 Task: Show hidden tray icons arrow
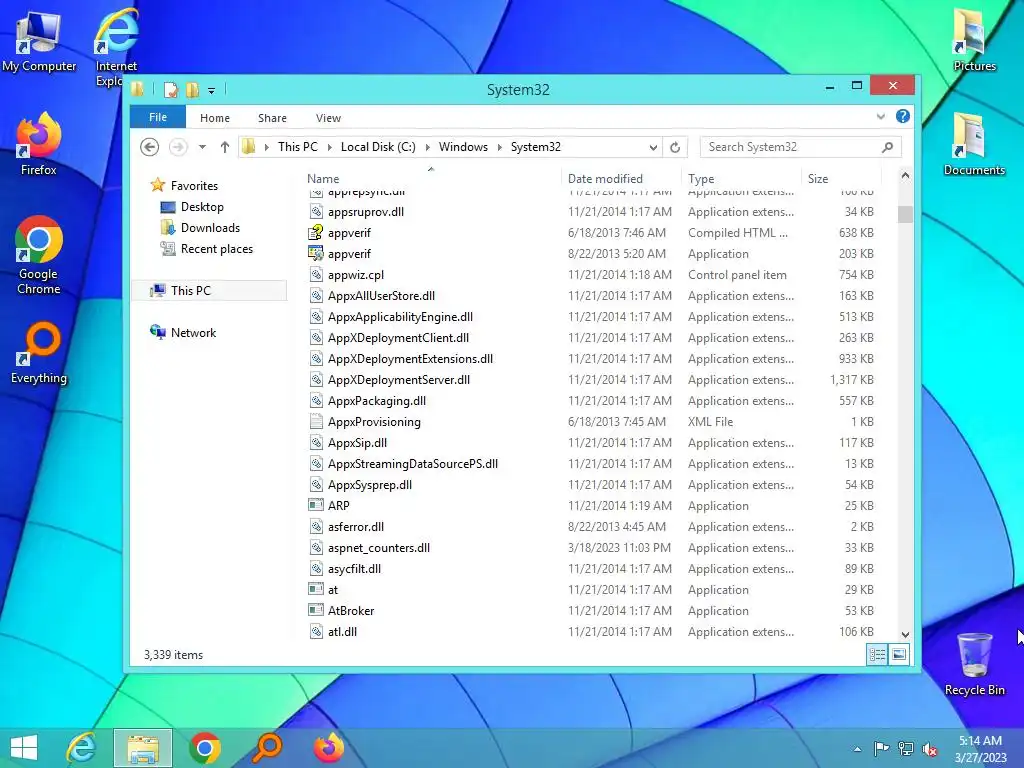tap(857, 749)
